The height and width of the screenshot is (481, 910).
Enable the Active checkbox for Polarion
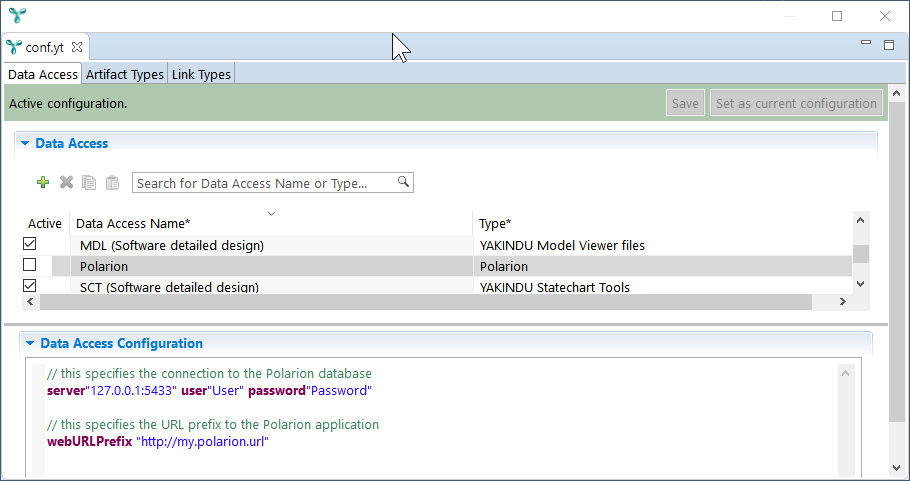click(30, 265)
